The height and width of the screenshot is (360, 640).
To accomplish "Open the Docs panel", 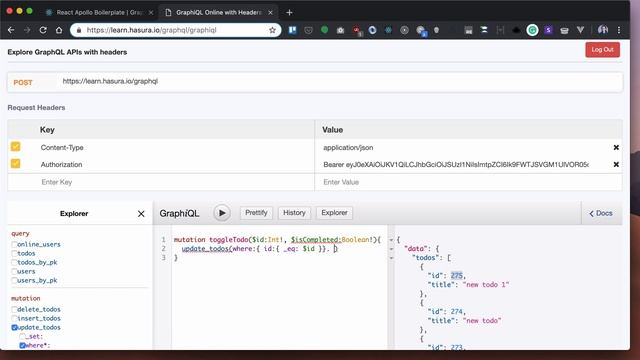I will (601, 213).
